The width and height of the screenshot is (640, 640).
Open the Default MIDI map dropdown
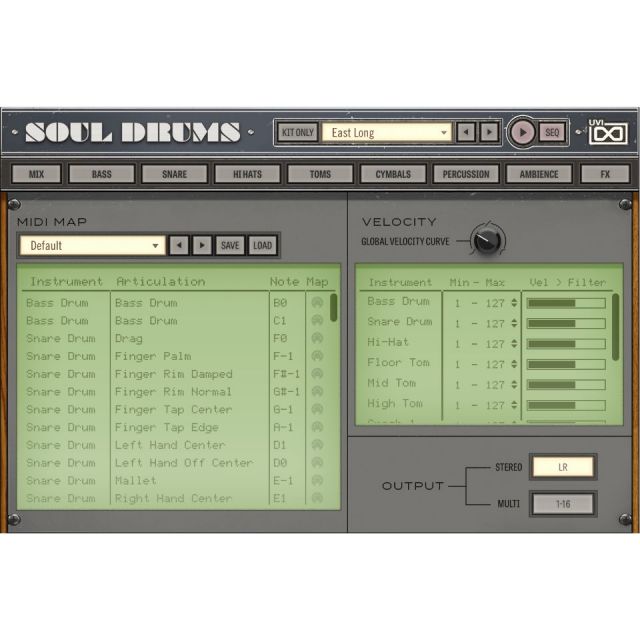pos(93,246)
